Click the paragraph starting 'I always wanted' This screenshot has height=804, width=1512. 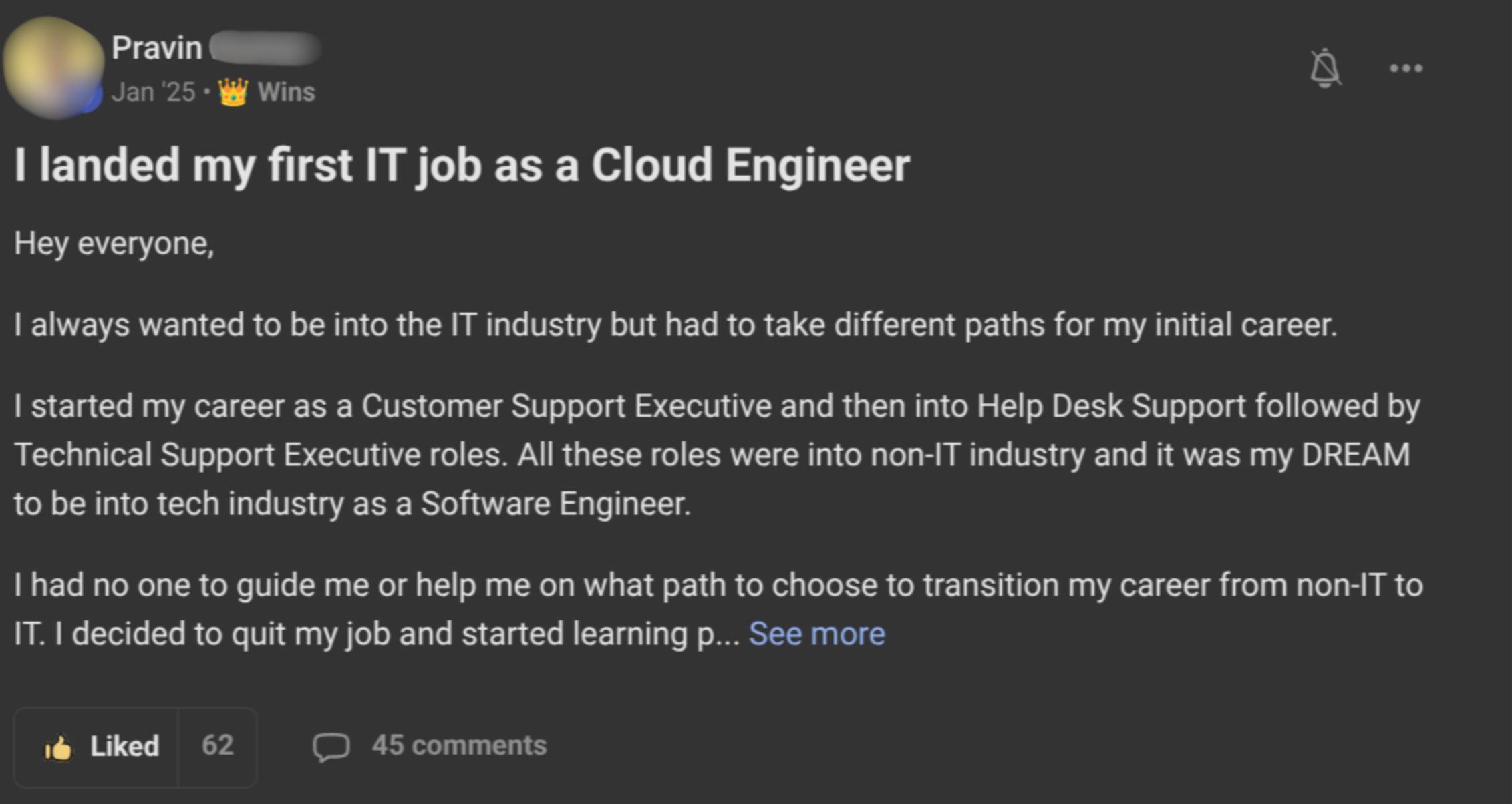tap(675, 325)
